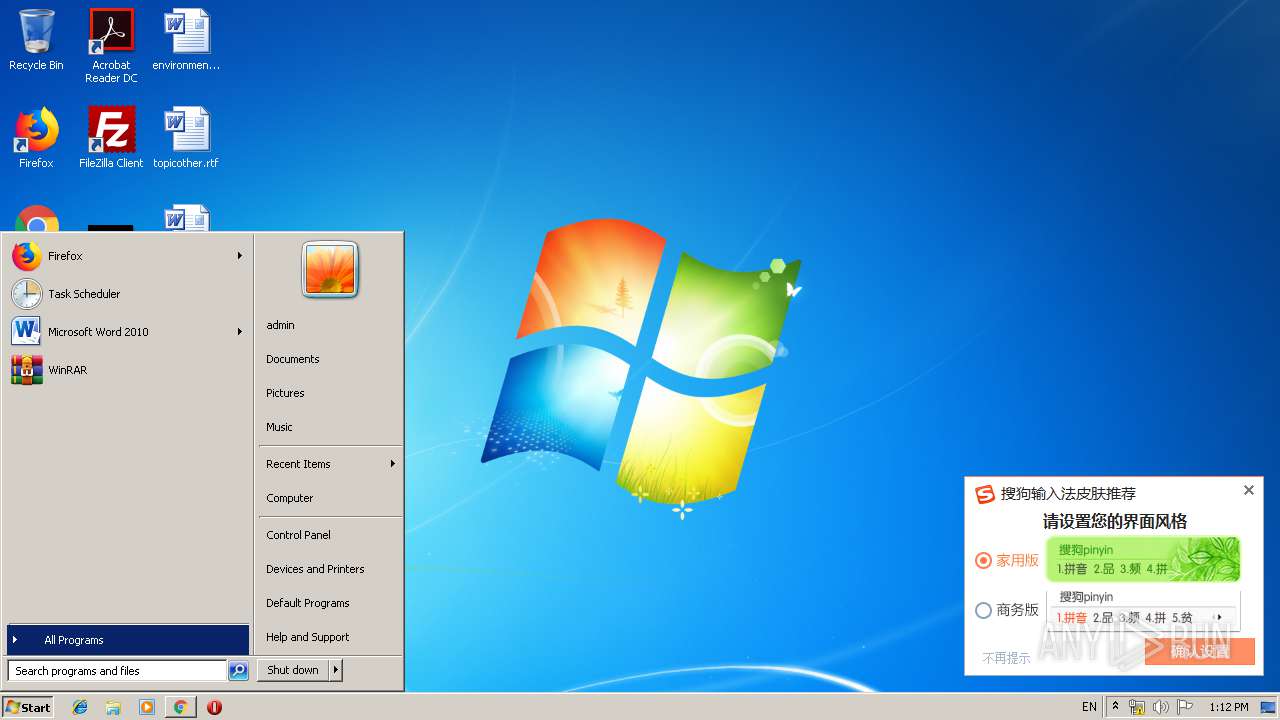Open the Shut down options arrow
The image size is (1280, 720).
pos(336,671)
